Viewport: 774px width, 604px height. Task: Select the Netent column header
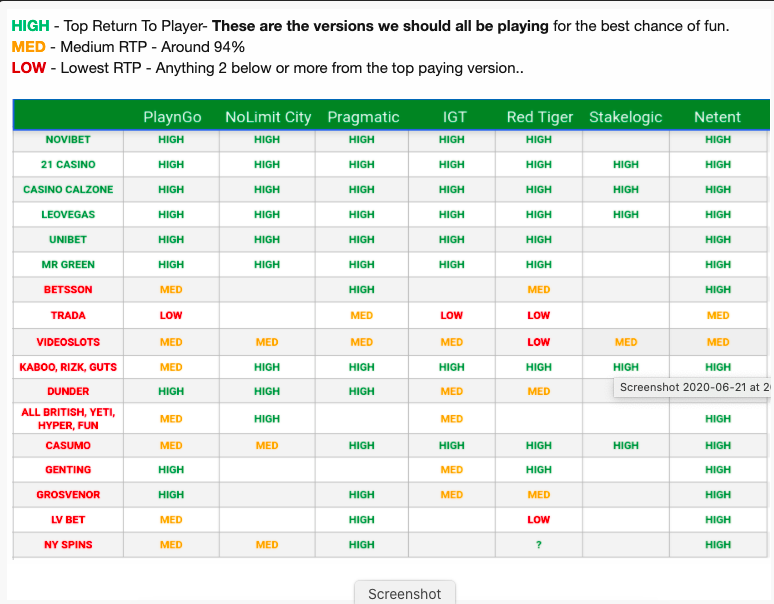[717, 117]
